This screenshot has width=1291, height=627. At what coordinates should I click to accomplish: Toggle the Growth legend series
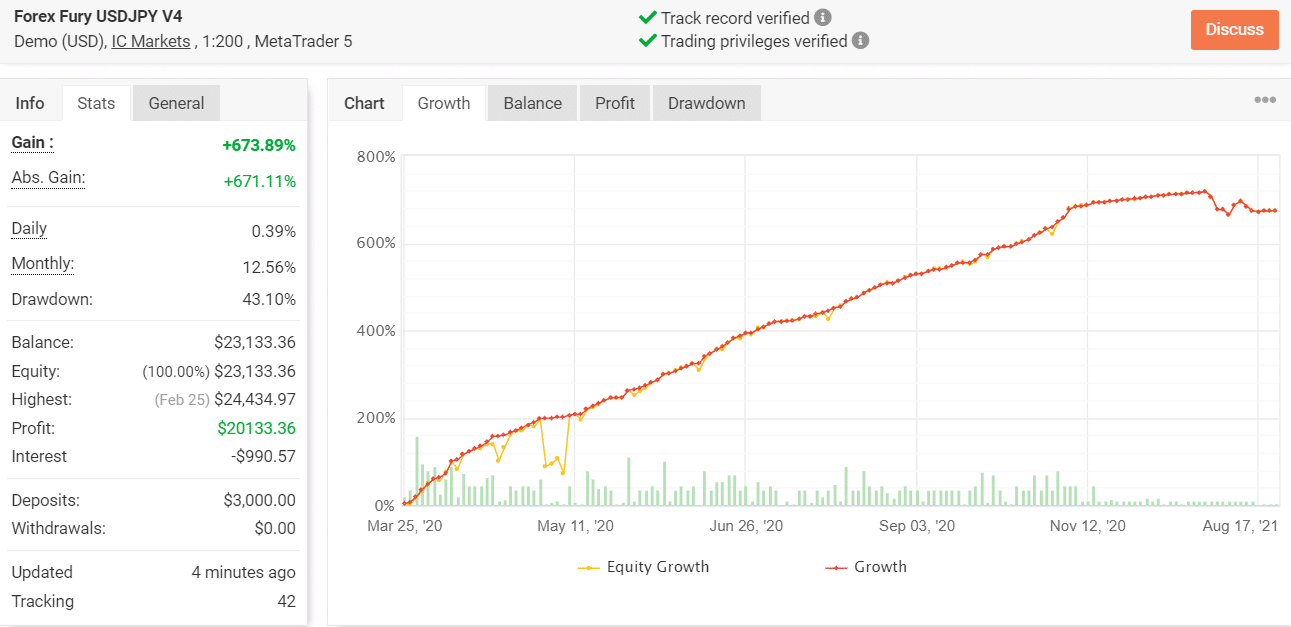(866, 567)
